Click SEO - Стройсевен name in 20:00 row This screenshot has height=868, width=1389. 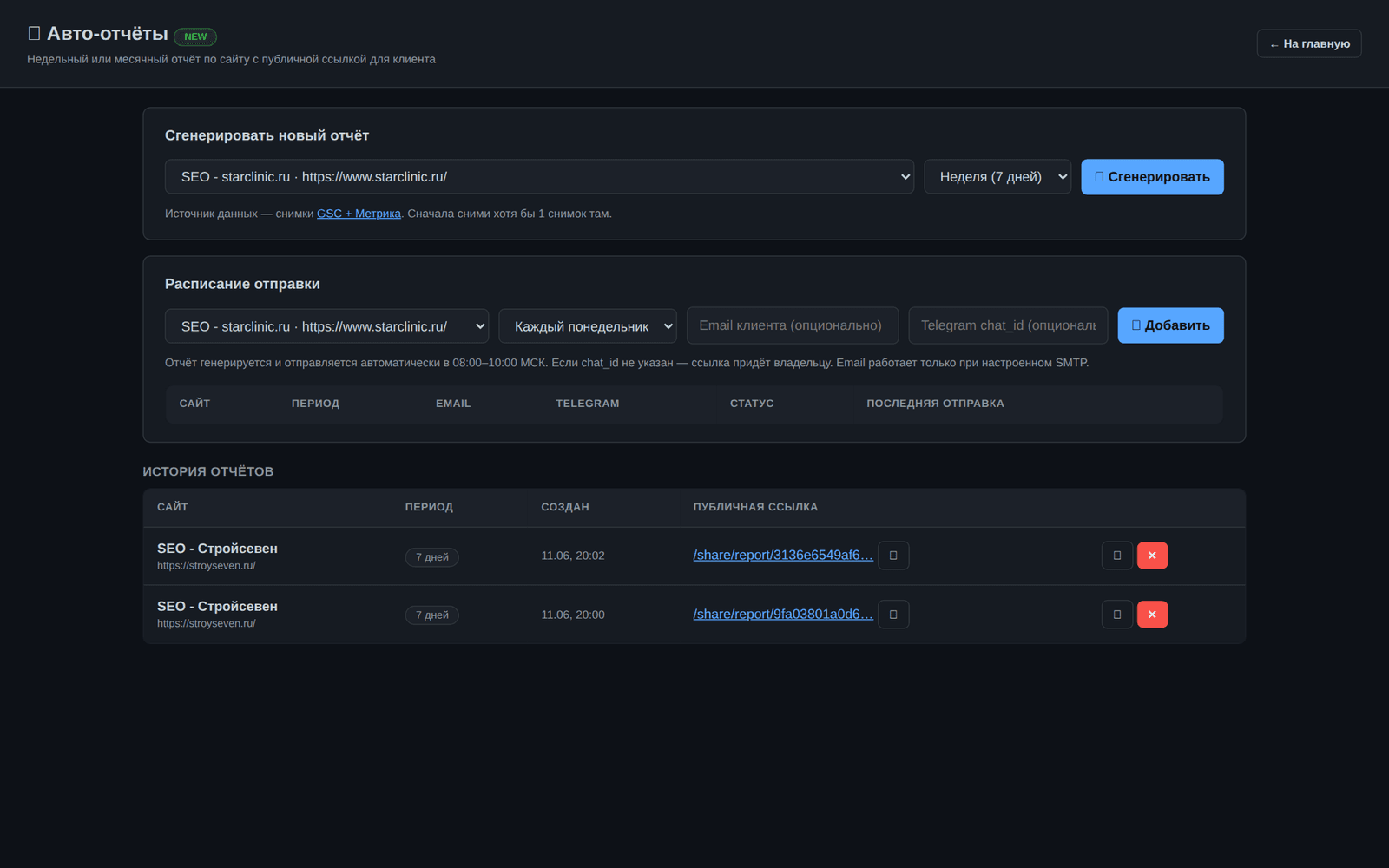(217, 607)
